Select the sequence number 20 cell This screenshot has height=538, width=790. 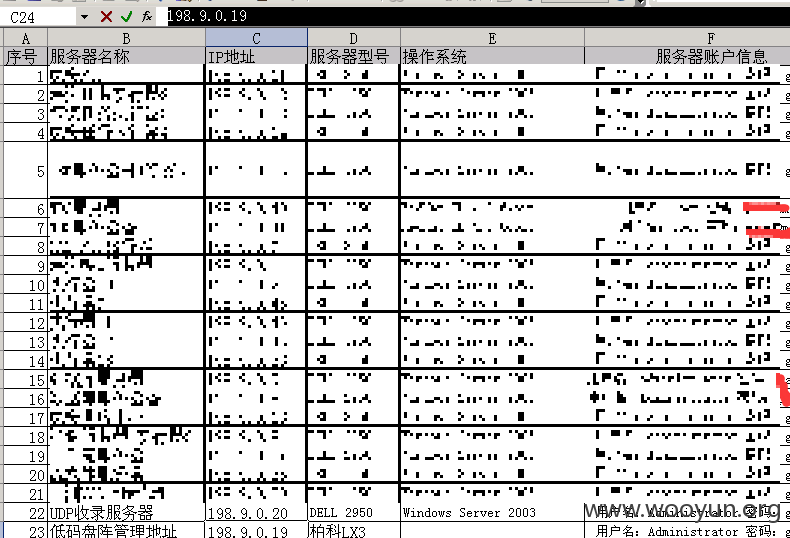pos(26,475)
